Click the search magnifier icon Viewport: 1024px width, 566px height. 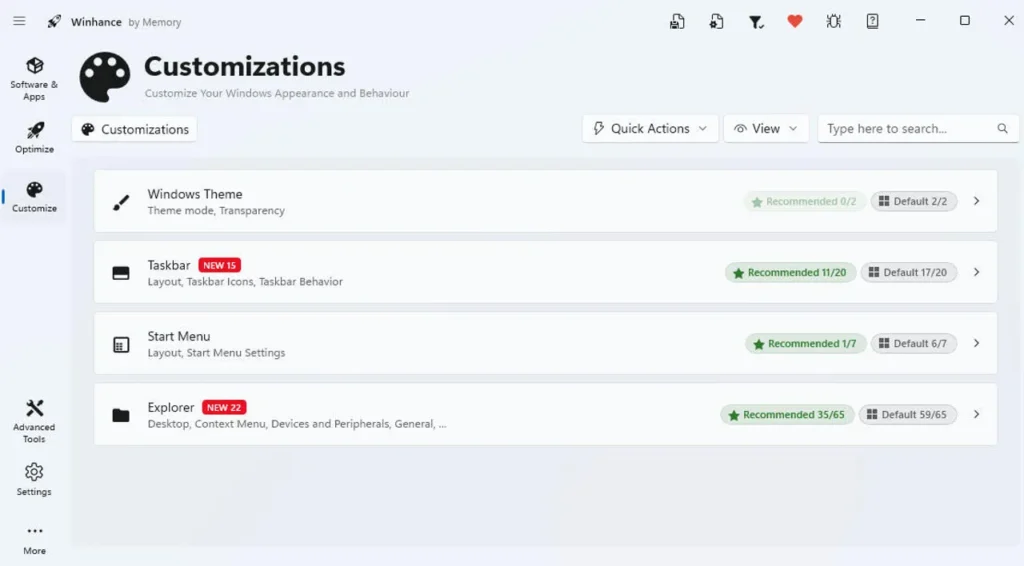(x=1002, y=129)
